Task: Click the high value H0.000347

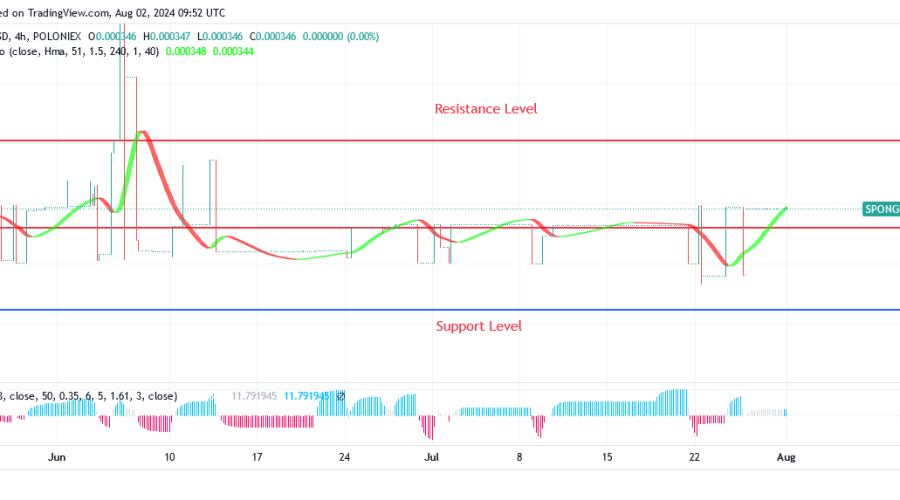Action: pyautogui.click(x=166, y=36)
